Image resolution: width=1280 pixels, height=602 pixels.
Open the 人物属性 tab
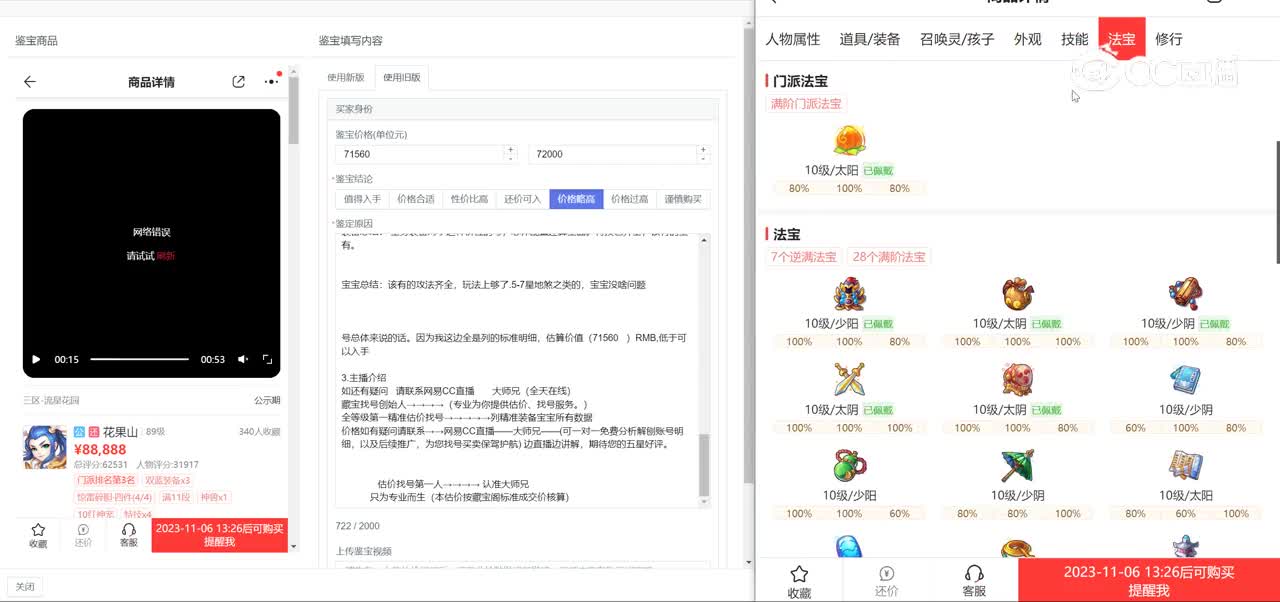click(793, 39)
